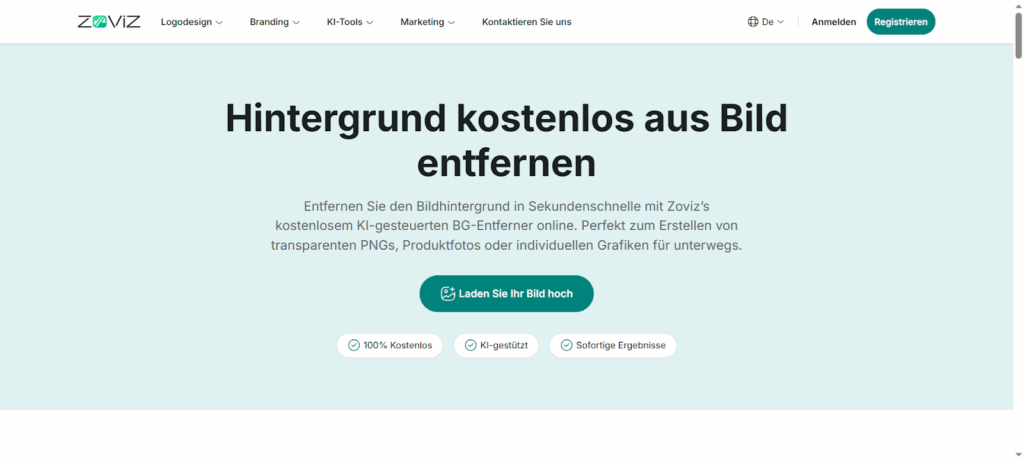Click the Anmelden link
The width and height of the screenshot is (1024, 461).
tap(833, 22)
